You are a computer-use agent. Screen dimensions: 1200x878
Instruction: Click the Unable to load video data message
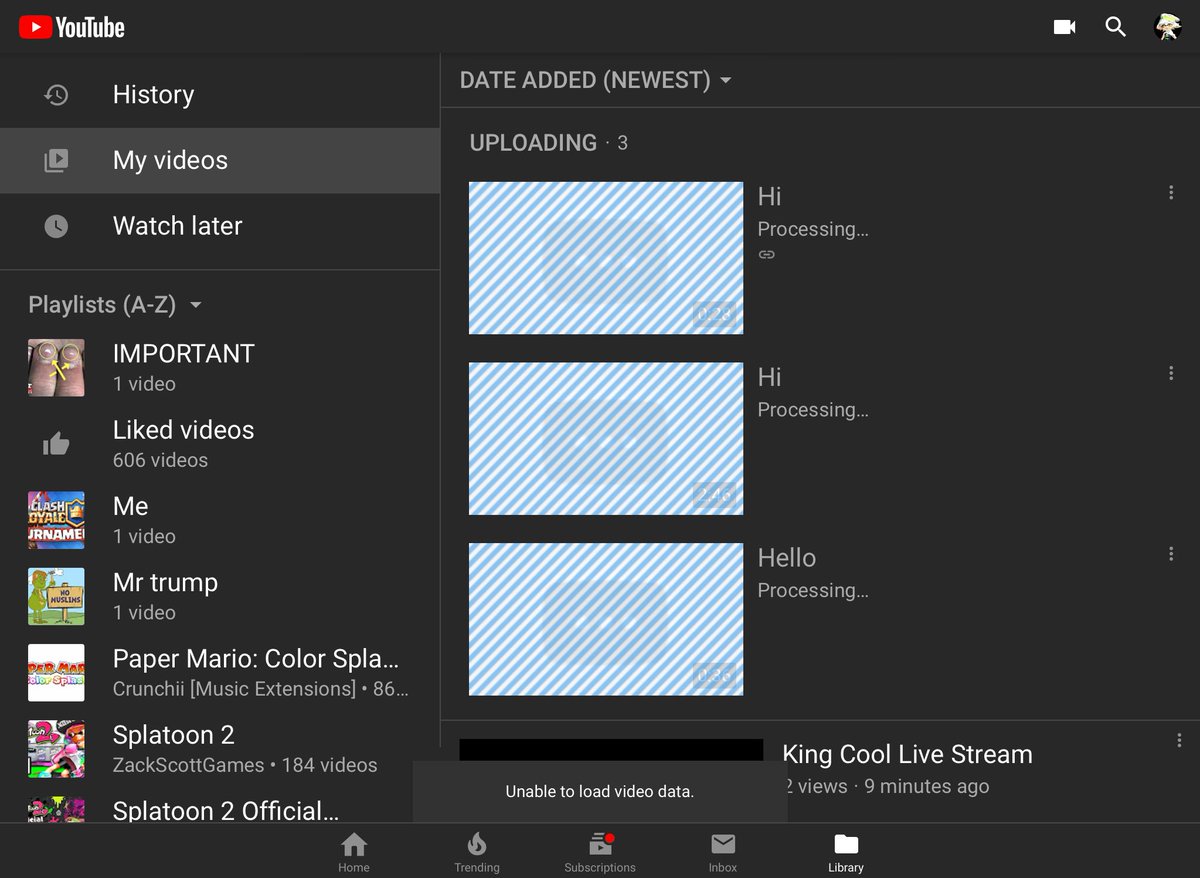(600, 791)
